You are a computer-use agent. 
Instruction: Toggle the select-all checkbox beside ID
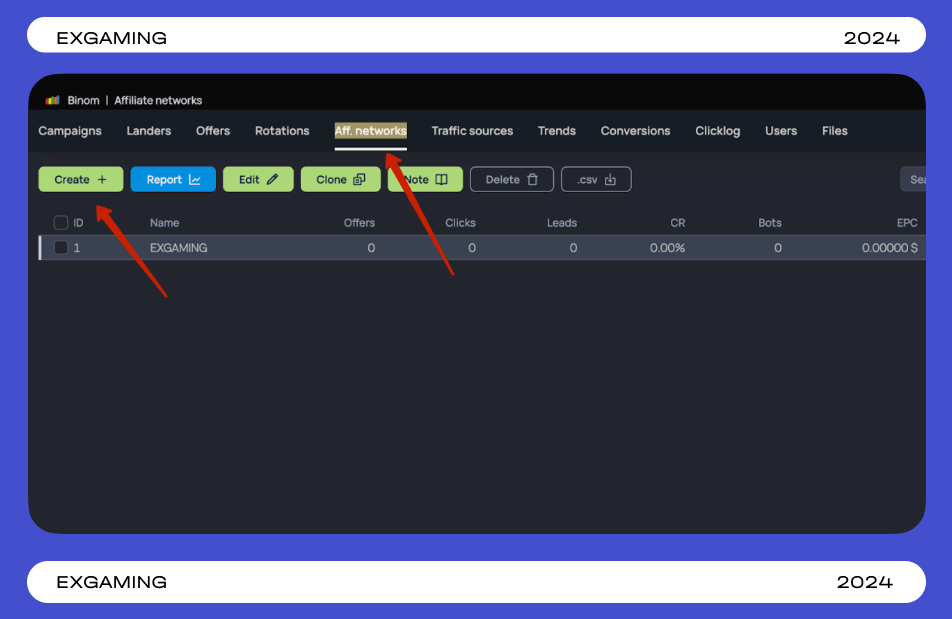point(61,223)
